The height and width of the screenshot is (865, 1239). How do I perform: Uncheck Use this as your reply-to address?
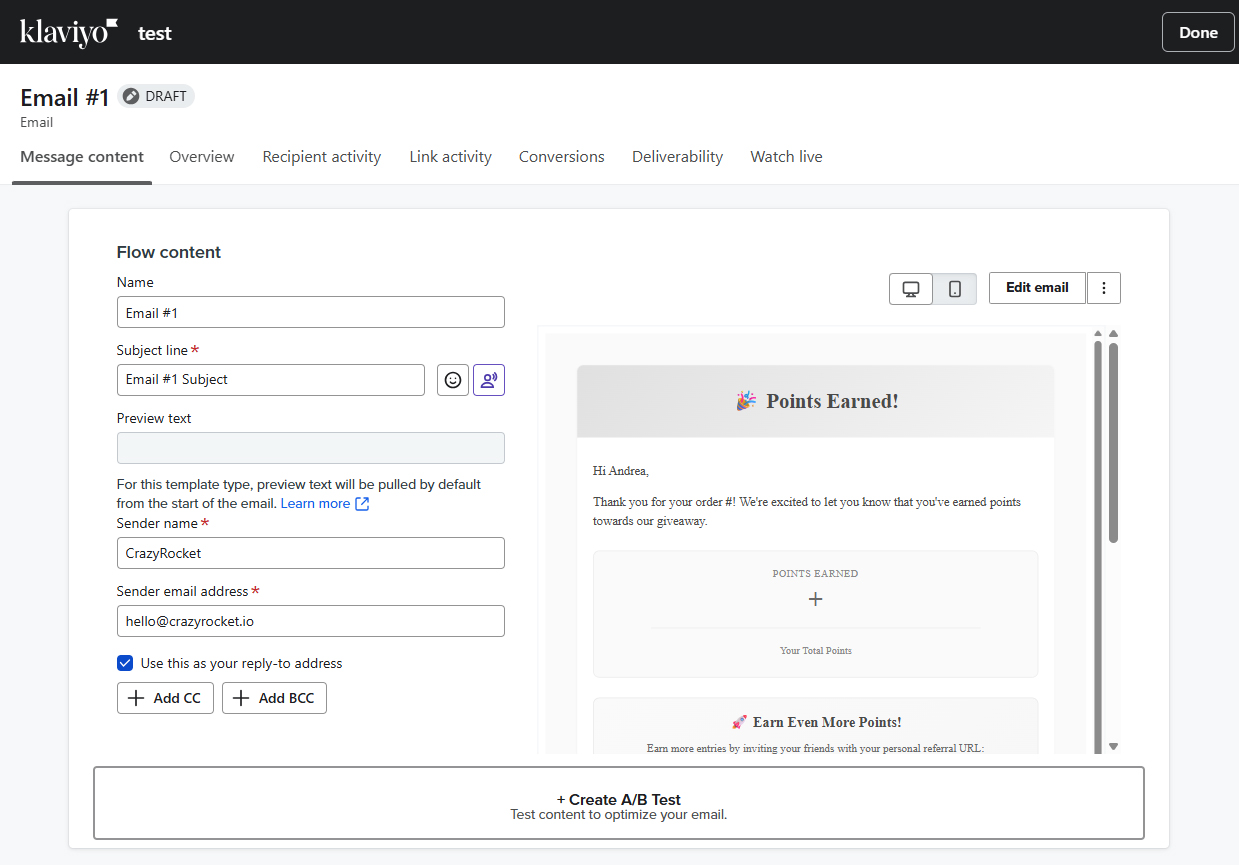pyautogui.click(x=125, y=663)
